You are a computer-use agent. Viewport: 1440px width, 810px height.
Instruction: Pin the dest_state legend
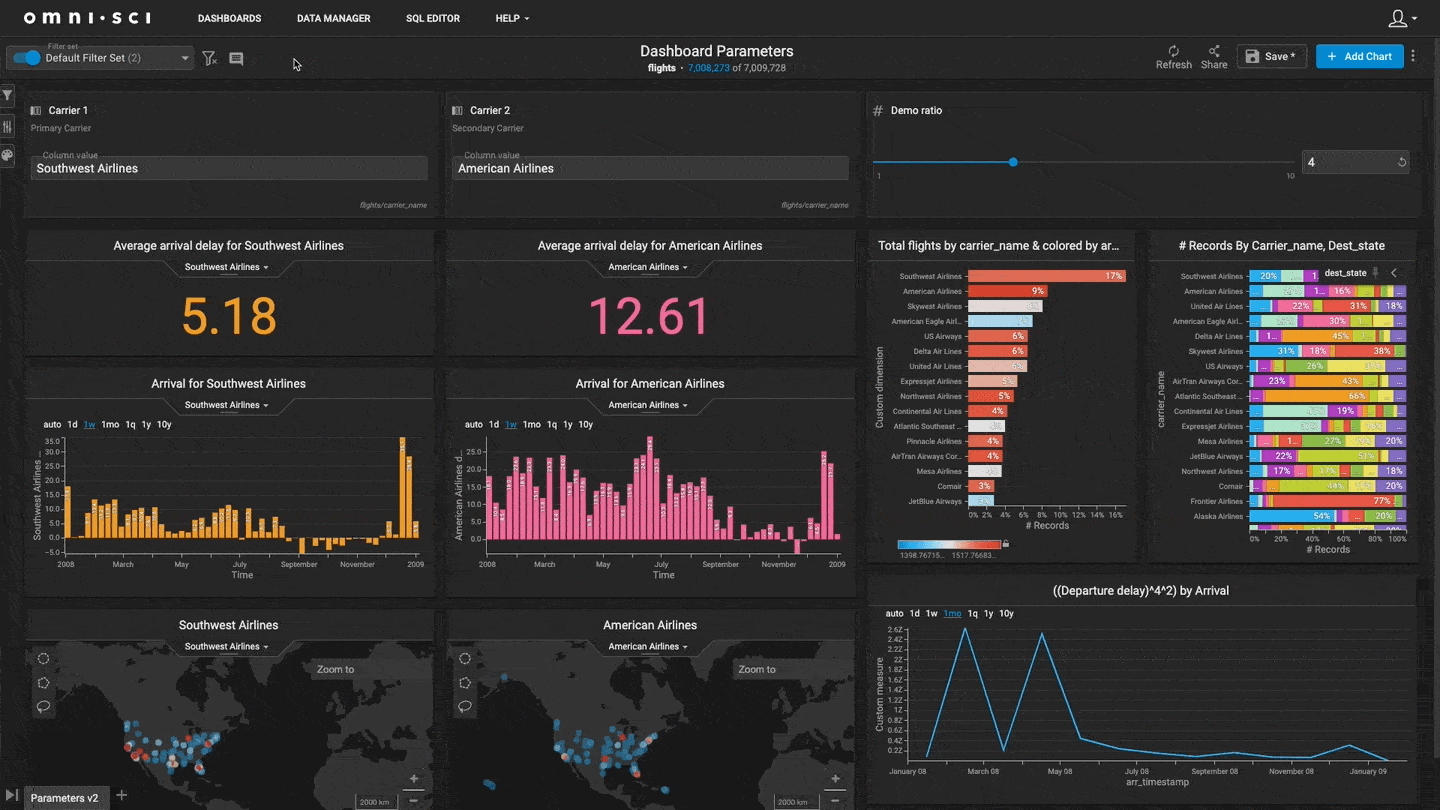pos(1376,273)
